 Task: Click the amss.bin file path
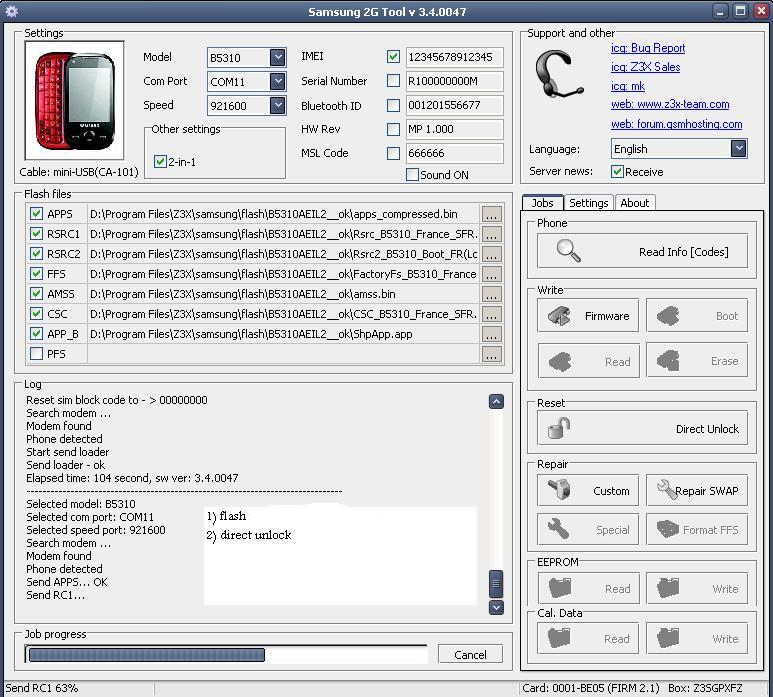pyautogui.click(x=243, y=294)
